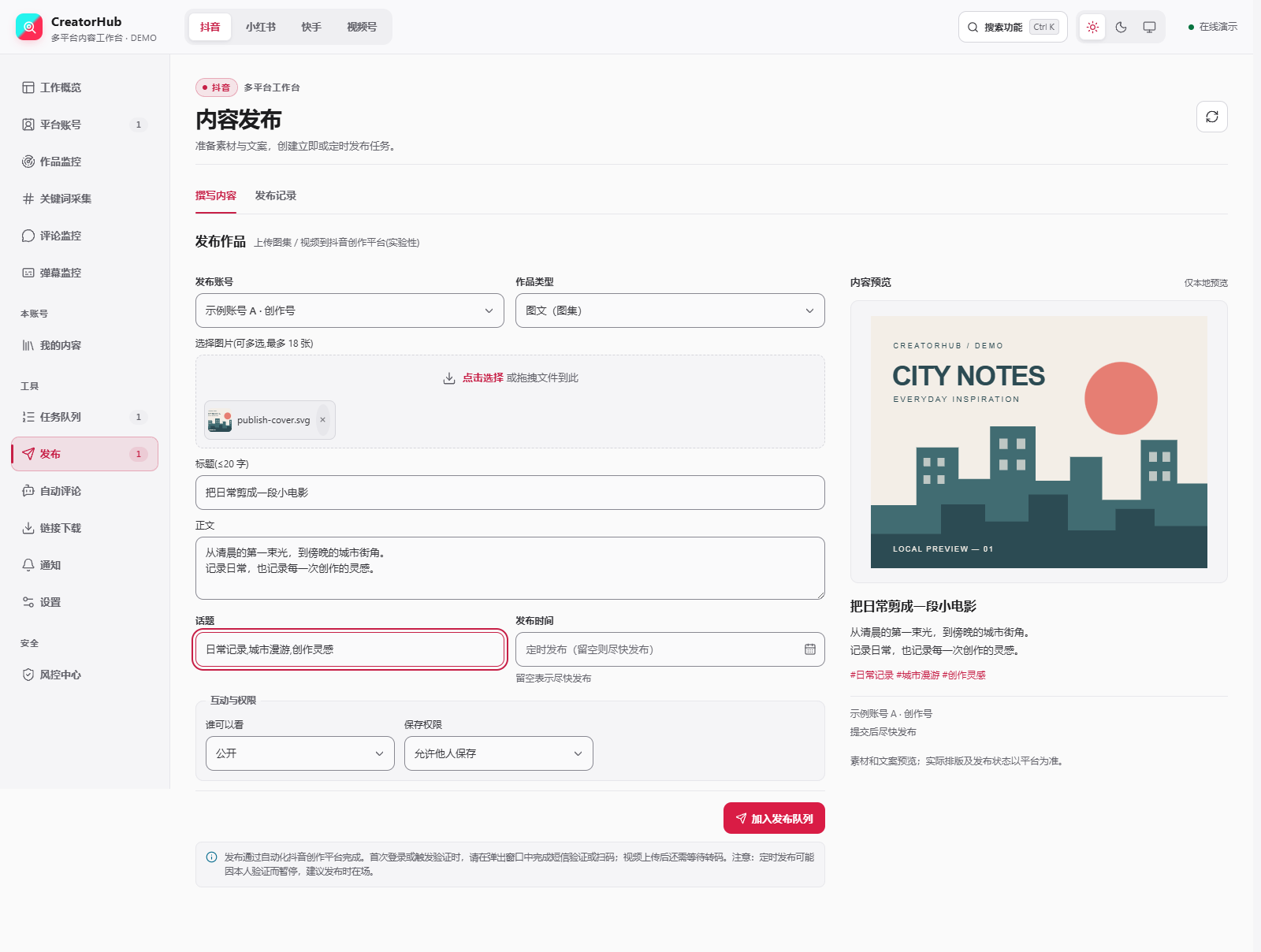
Task: Open 我的内容 in the sidebar
Action: (84, 345)
